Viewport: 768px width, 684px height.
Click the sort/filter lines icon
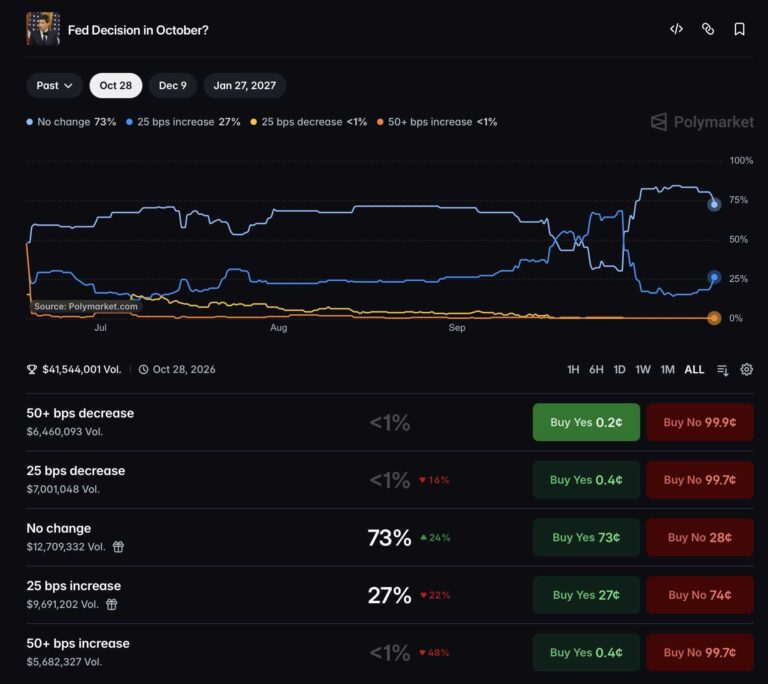722,370
